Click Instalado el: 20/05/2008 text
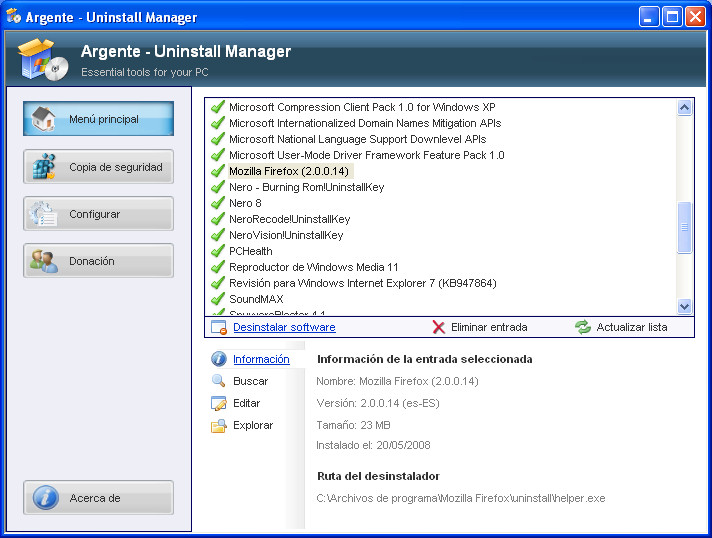Viewport: 712px width, 538px height. coord(373,445)
